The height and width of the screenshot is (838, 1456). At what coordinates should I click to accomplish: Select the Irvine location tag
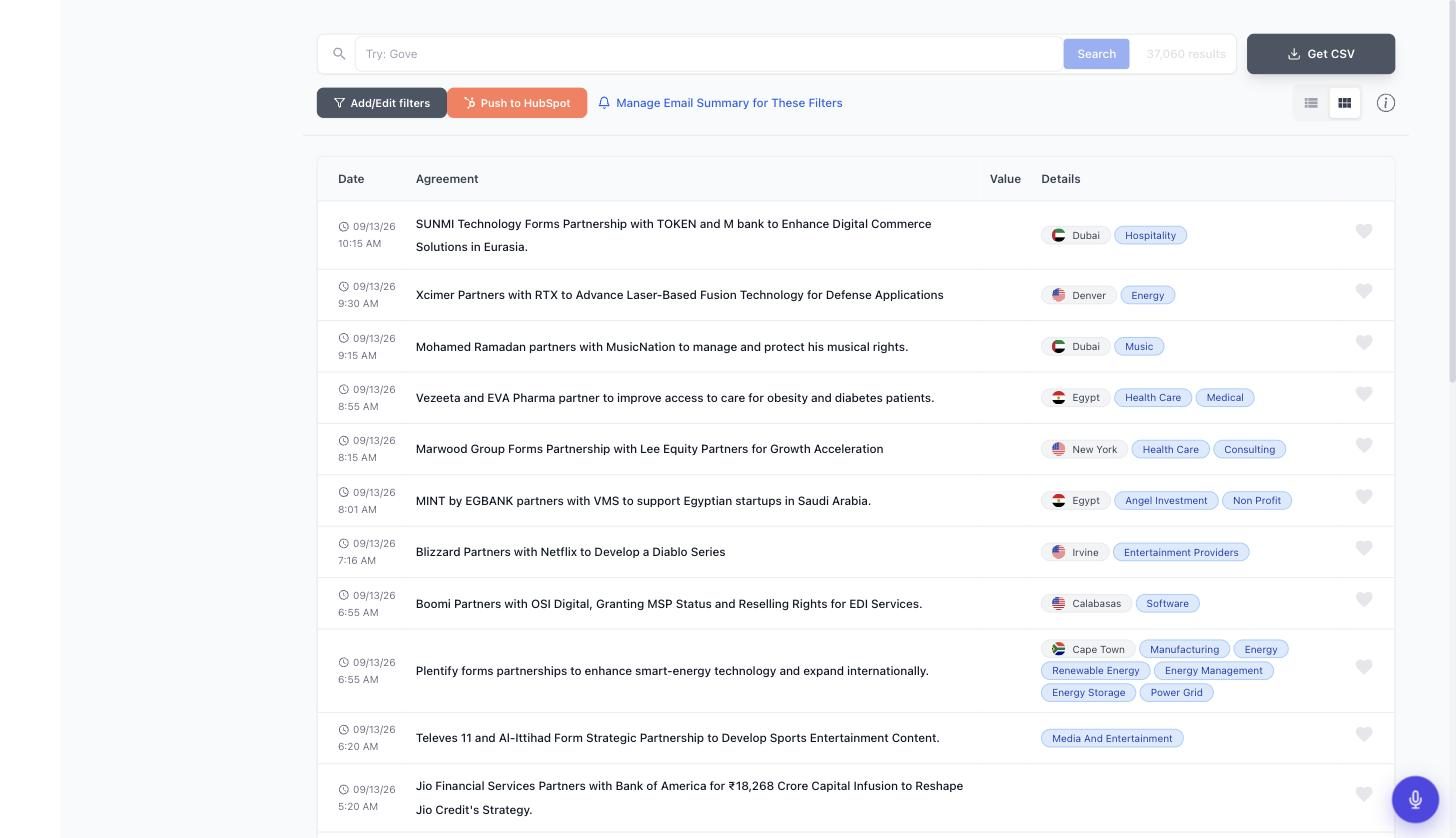click(x=1075, y=552)
